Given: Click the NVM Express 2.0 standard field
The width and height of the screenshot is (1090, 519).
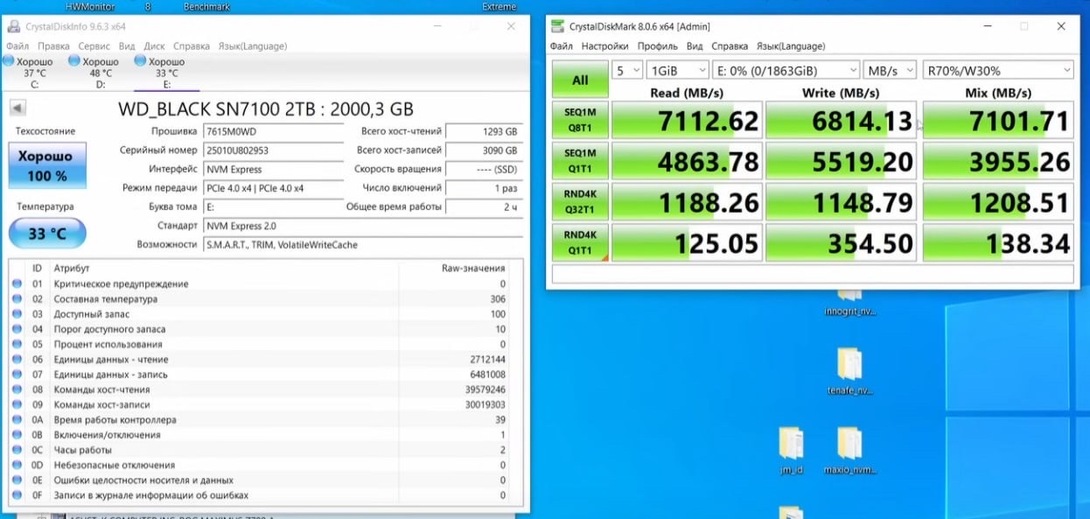Looking at the screenshot, I should (363, 226).
